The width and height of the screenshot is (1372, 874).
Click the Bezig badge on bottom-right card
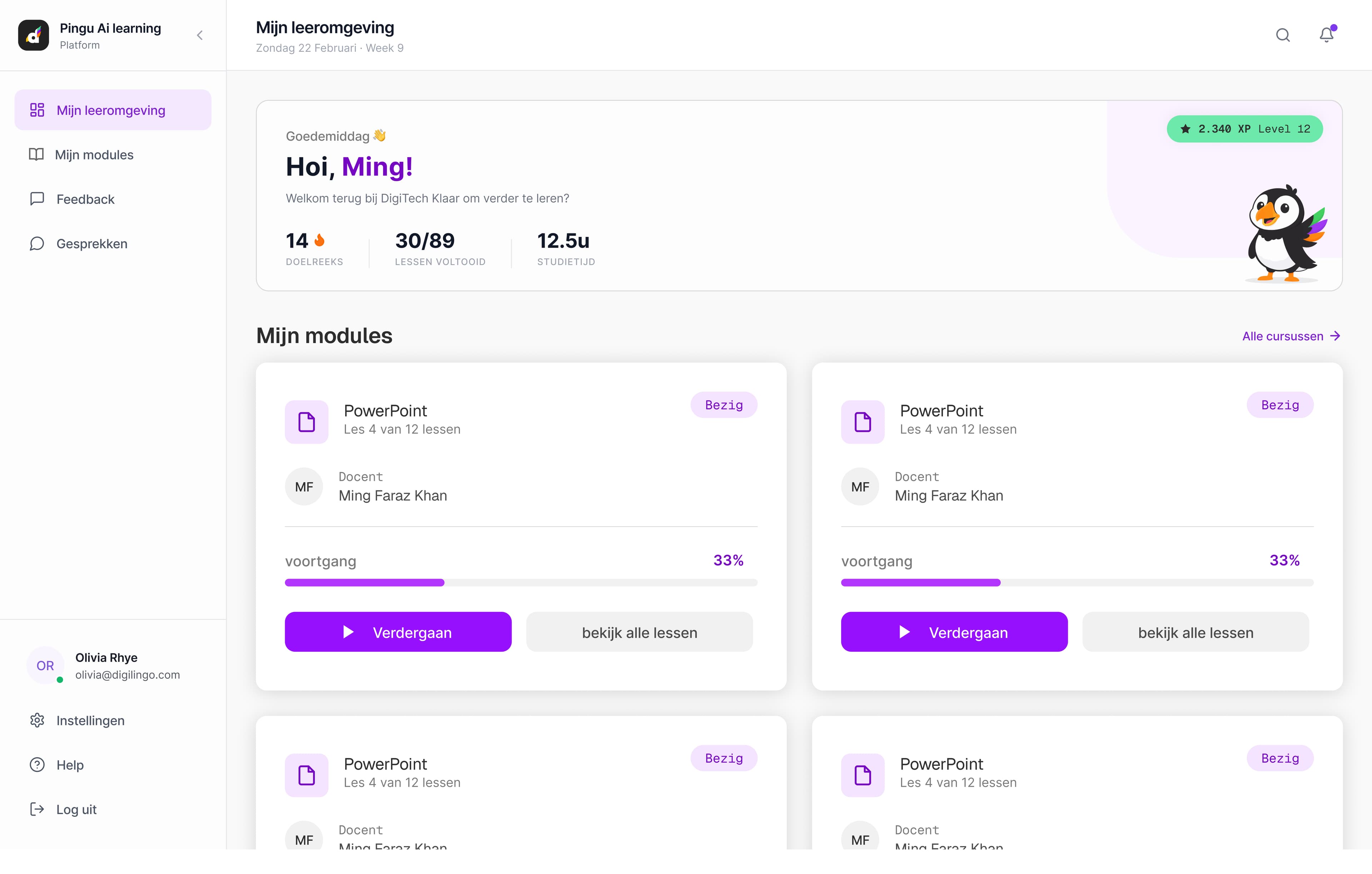(x=1280, y=758)
